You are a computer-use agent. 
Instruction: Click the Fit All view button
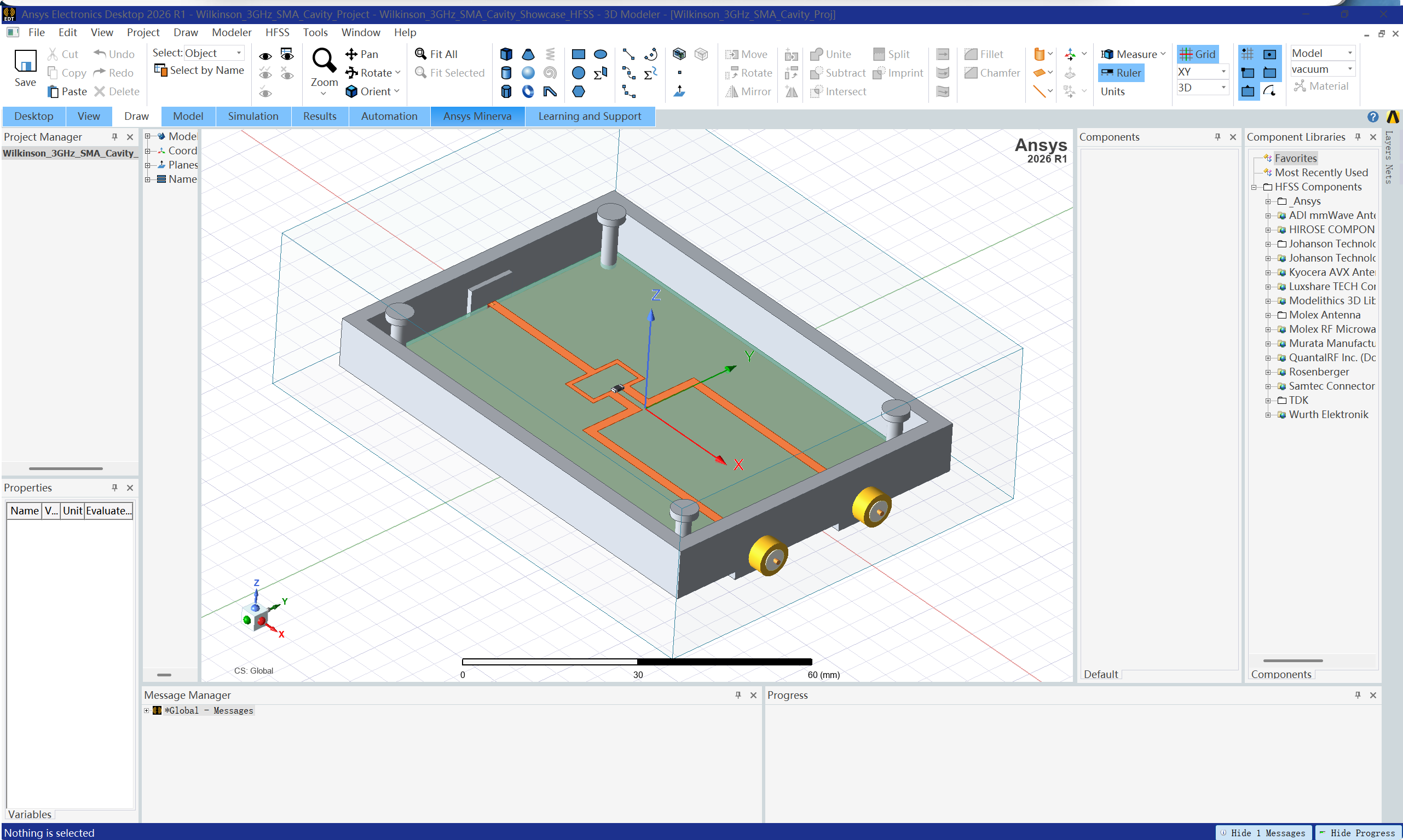436,54
